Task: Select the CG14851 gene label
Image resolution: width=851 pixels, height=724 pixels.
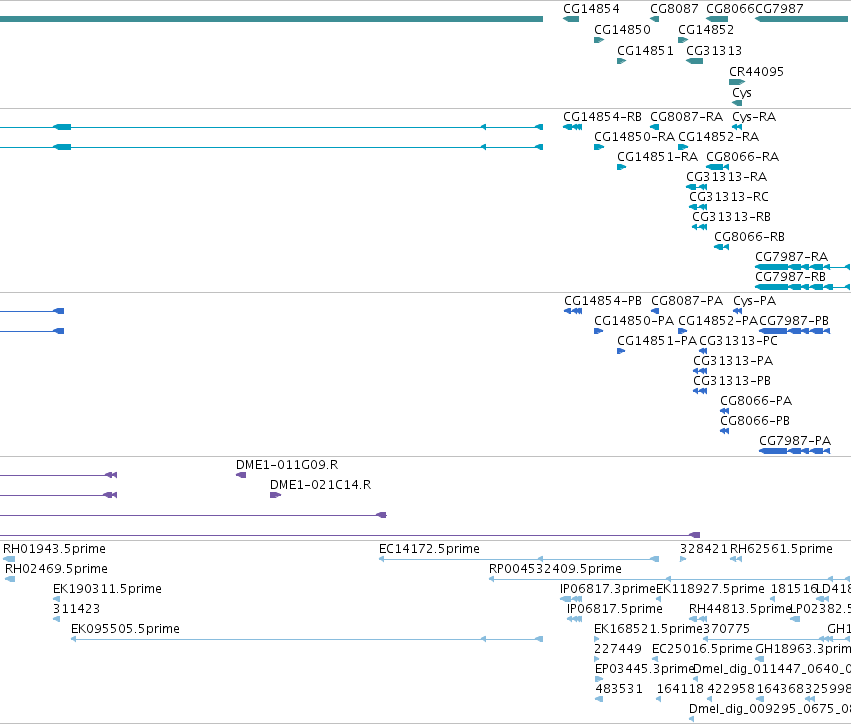Action: [x=645, y=51]
